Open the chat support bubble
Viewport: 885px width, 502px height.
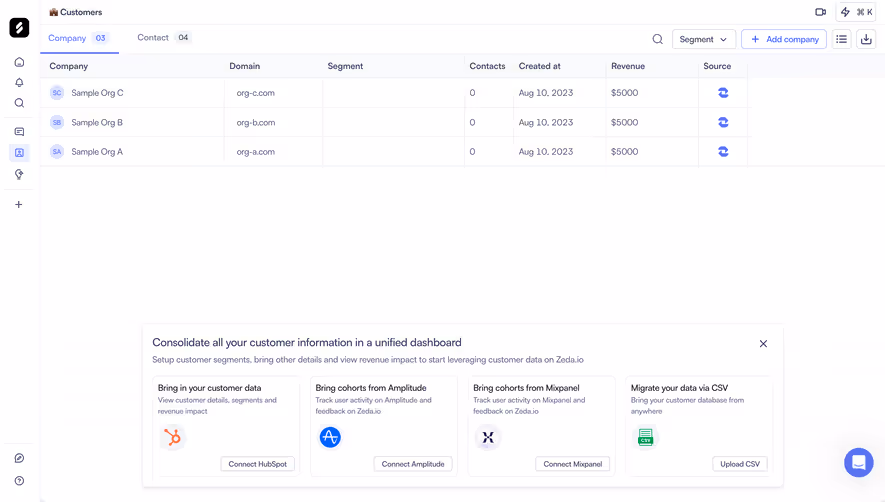point(858,462)
